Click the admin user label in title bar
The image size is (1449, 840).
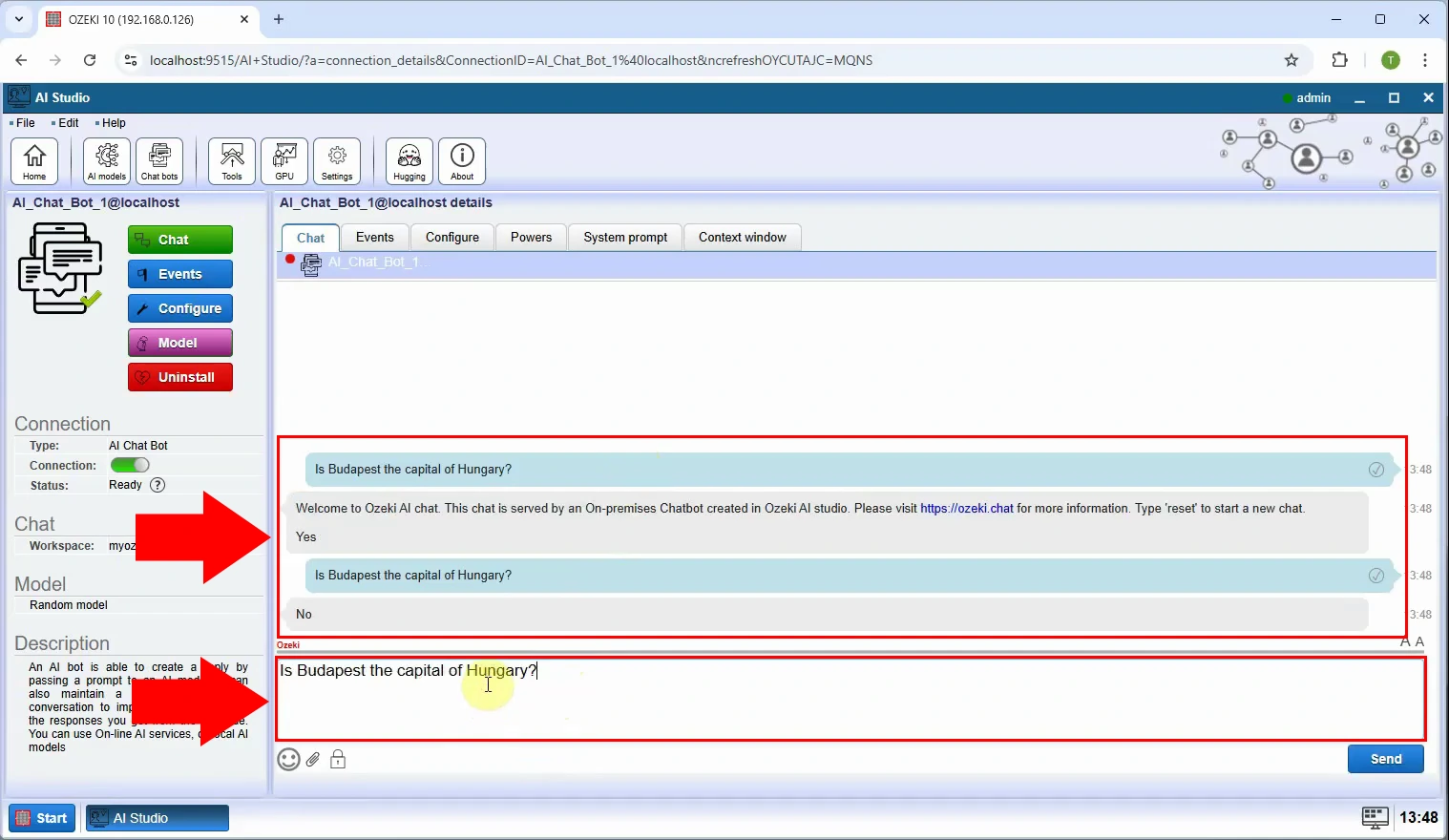(x=1313, y=97)
